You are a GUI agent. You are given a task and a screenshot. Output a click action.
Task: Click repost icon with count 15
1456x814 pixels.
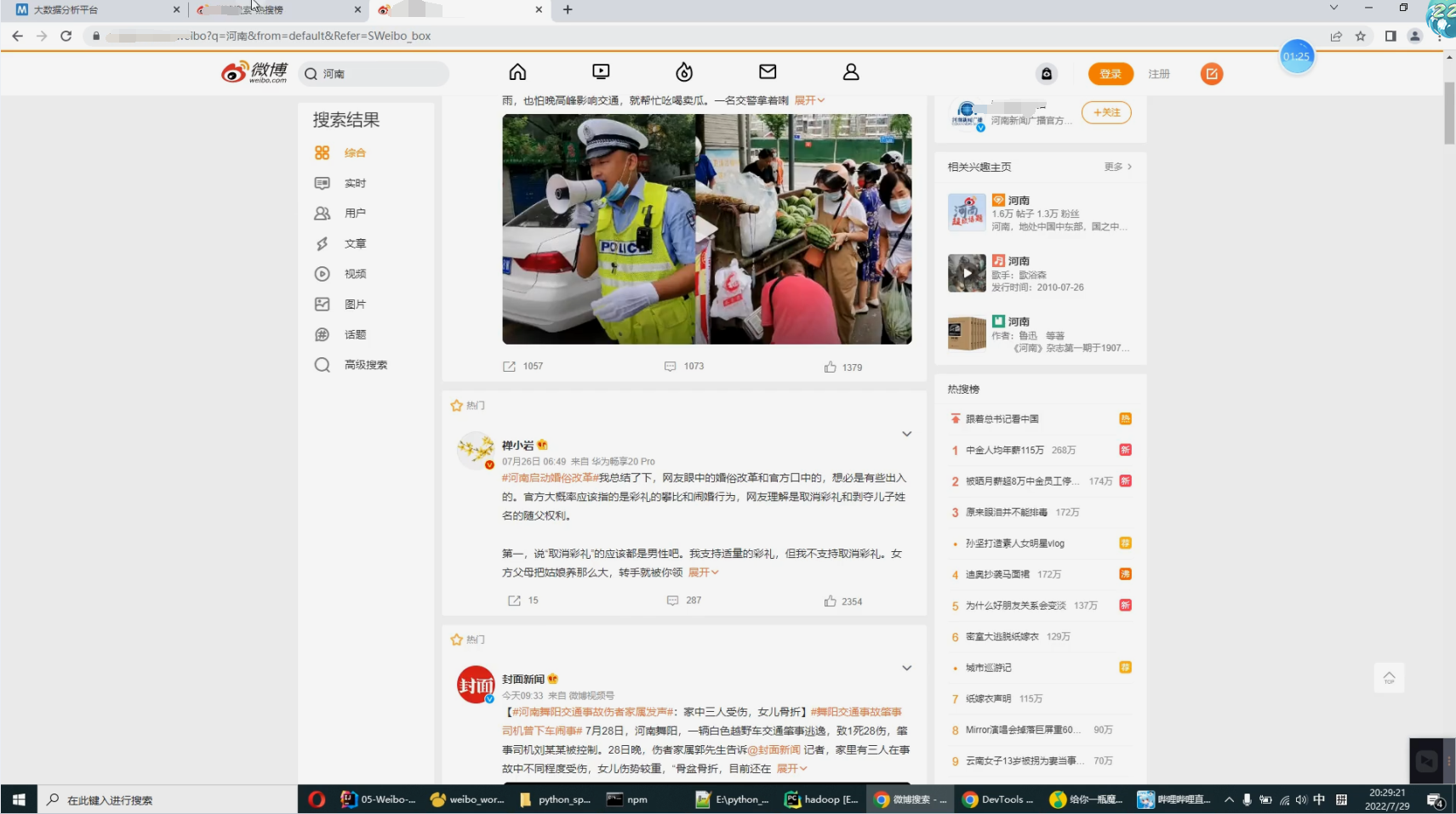coord(514,601)
